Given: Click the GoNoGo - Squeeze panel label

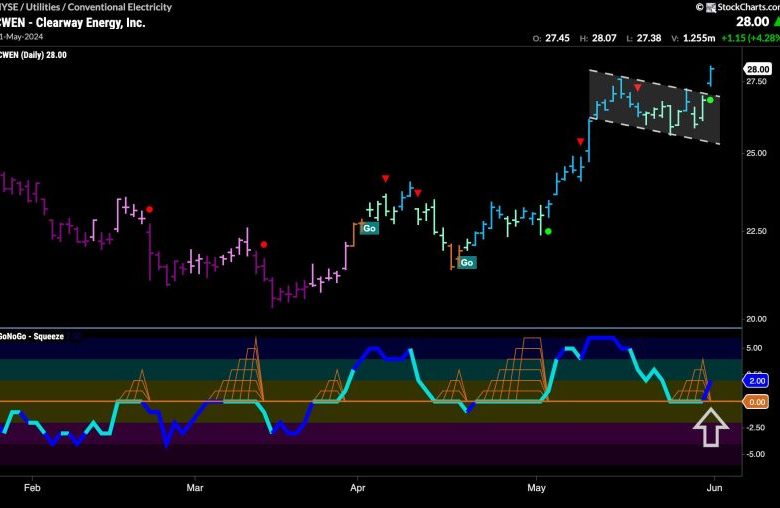Looking at the screenshot, I should click(x=32, y=336).
